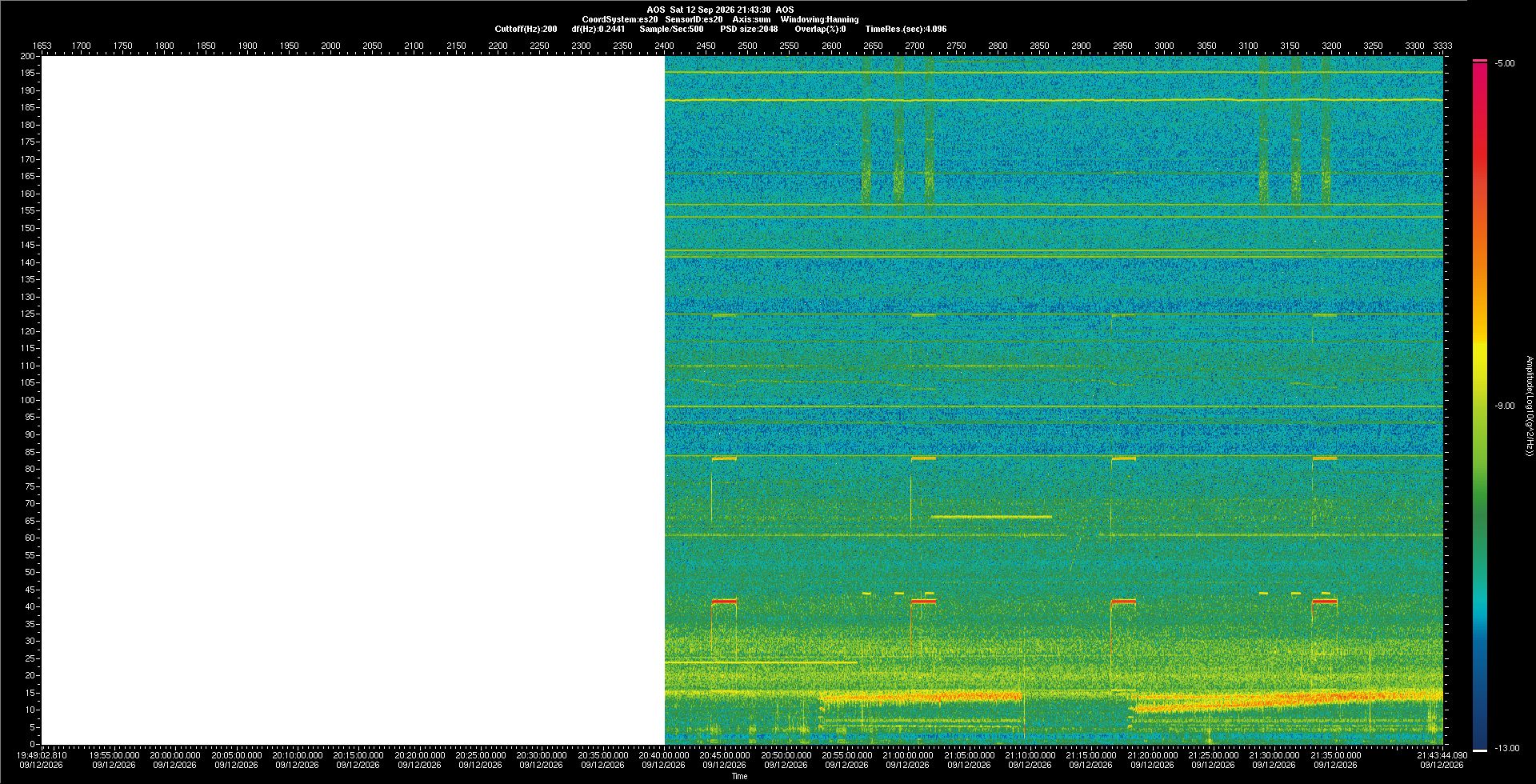
Task: Click the 2400 tick on top axis
Action: coord(664,46)
